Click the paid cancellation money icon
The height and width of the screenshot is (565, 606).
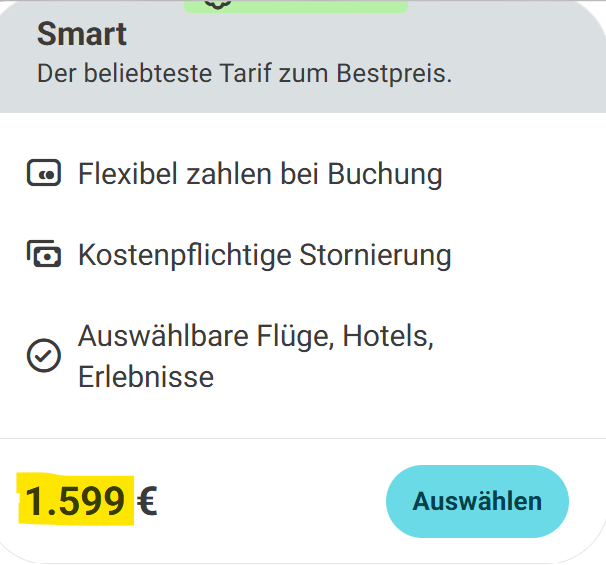coord(44,254)
